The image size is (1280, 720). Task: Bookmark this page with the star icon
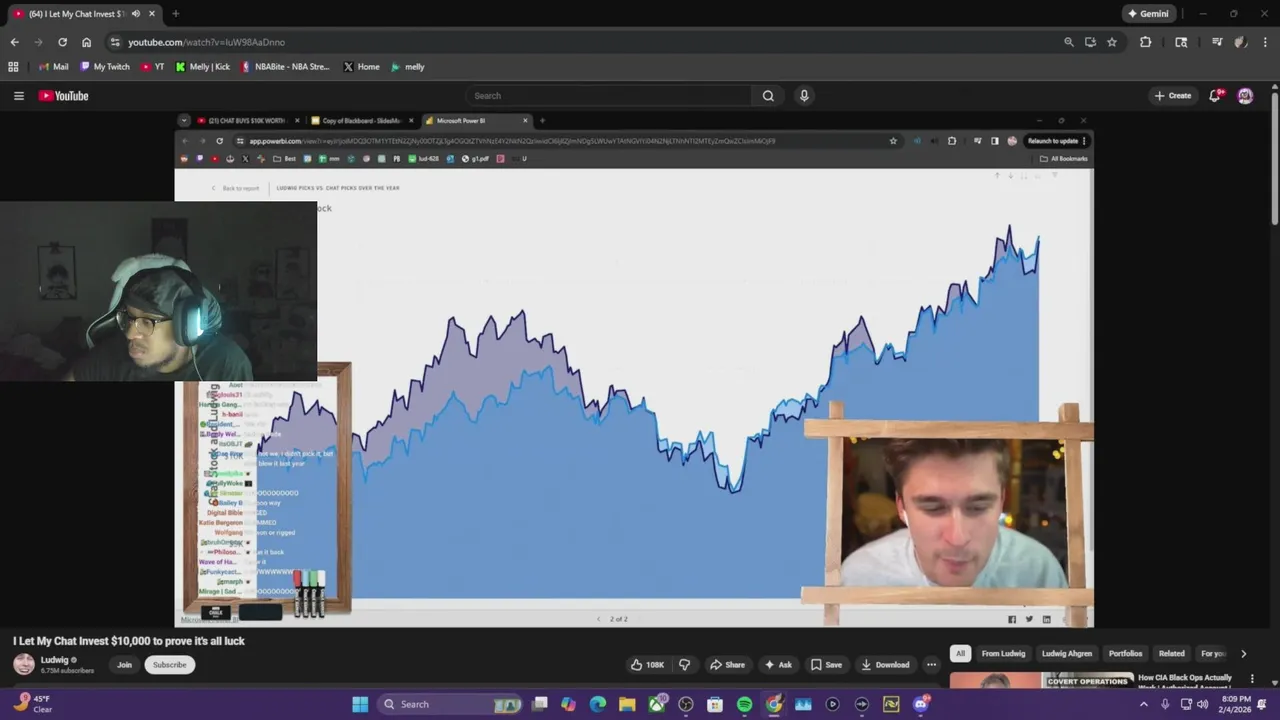coord(1112,42)
